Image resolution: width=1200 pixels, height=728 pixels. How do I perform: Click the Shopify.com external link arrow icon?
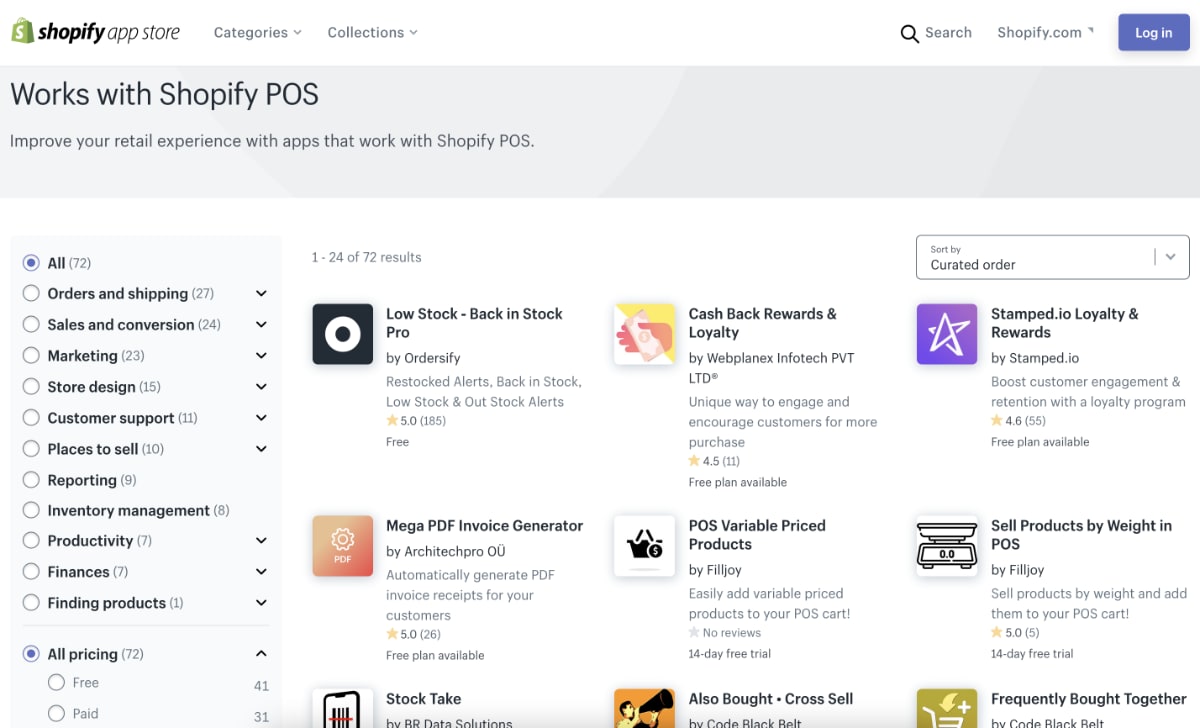tap(1090, 30)
